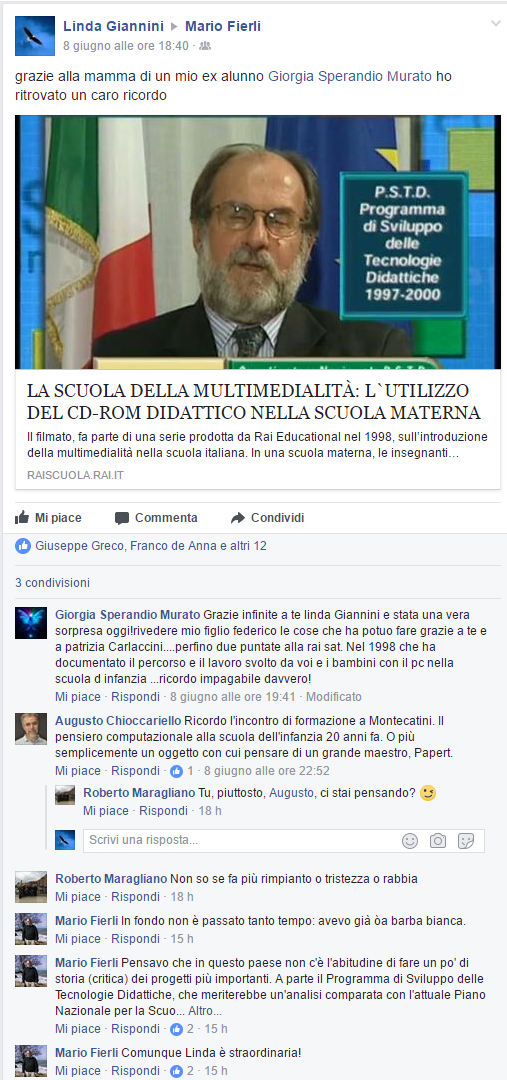Screen dimensions: 507x1080
Task: Reply to Augusto Chioccariello's comment
Action: pyautogui.click(x=135, y=771)
